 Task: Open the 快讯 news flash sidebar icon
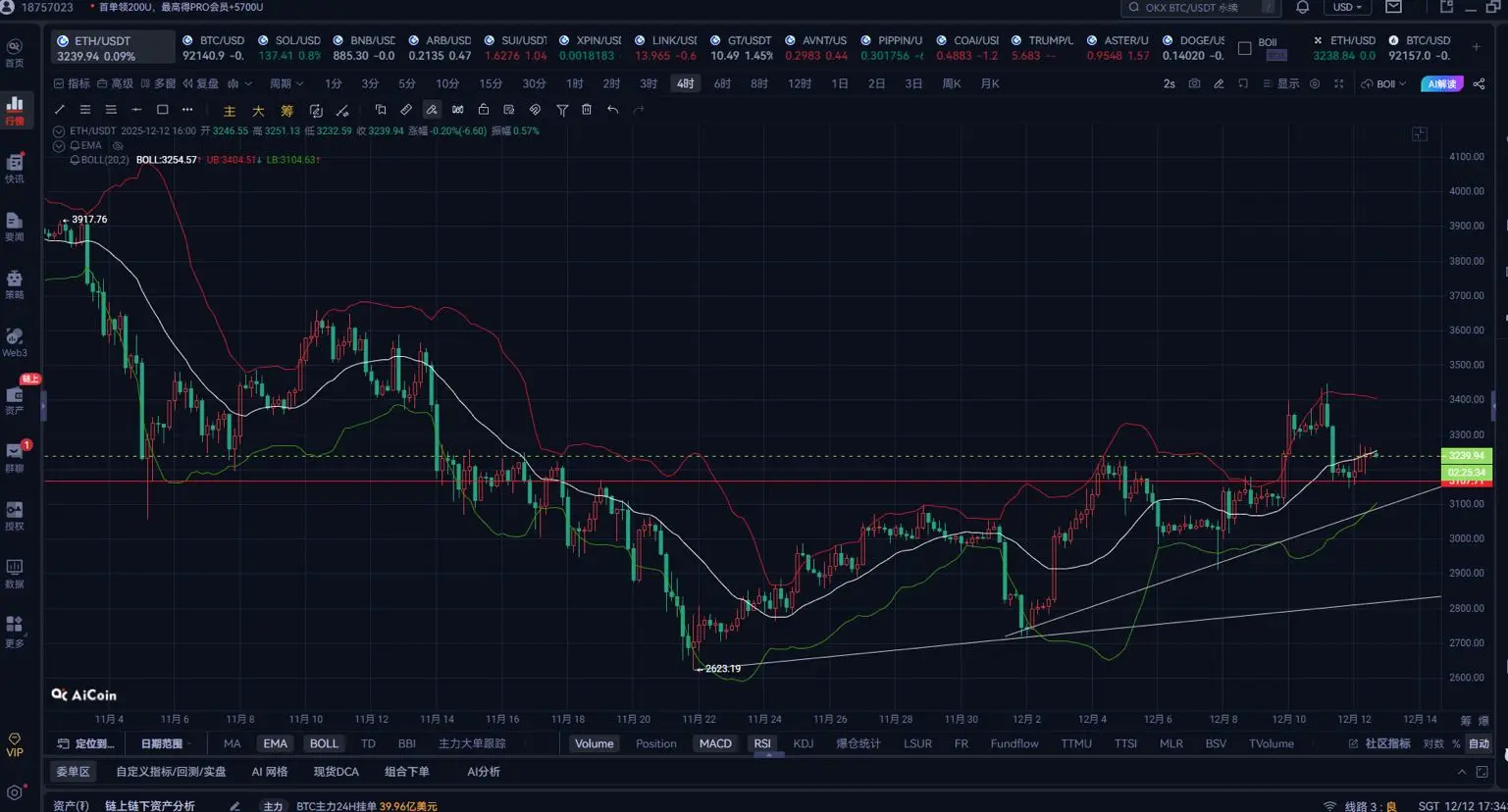(15, 168)
